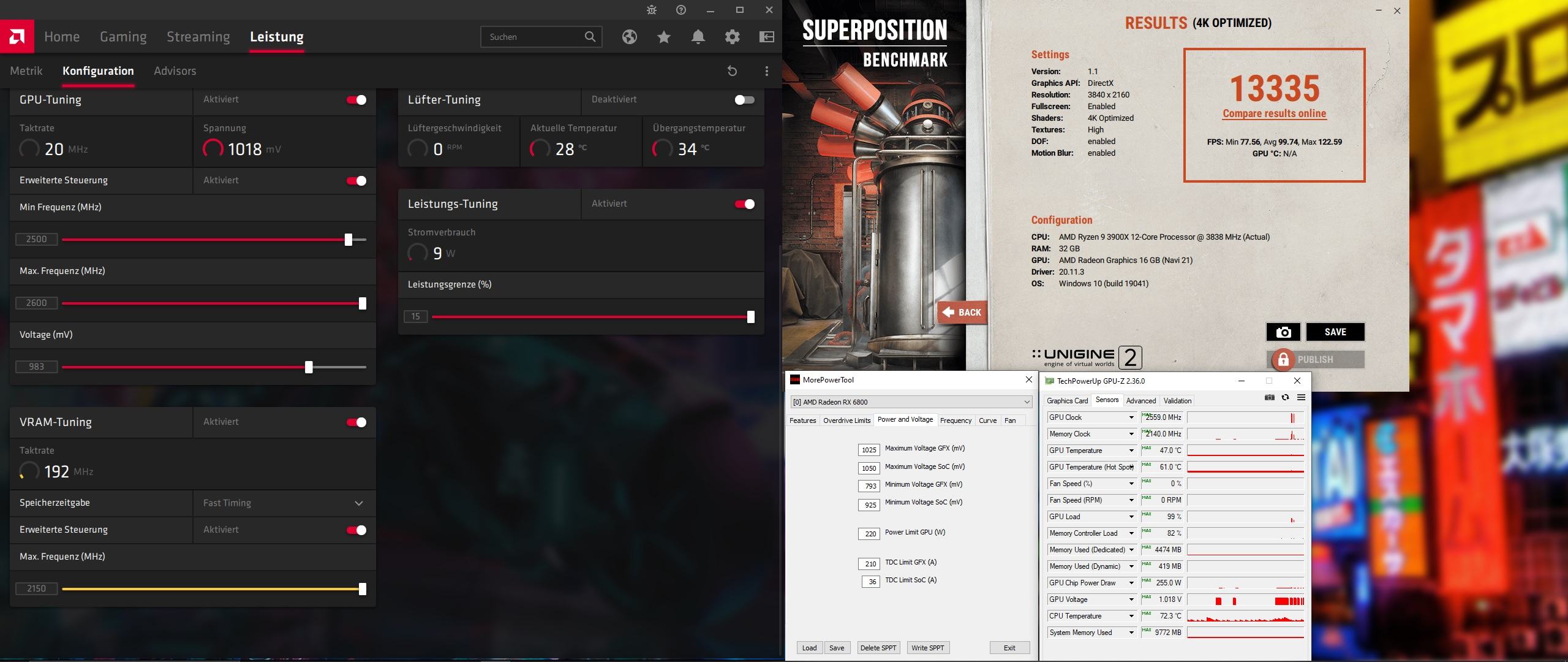Open MorePowerTool Overdrive Limits tab
Screen dimensions: 1568x662
tap(846, 420)
